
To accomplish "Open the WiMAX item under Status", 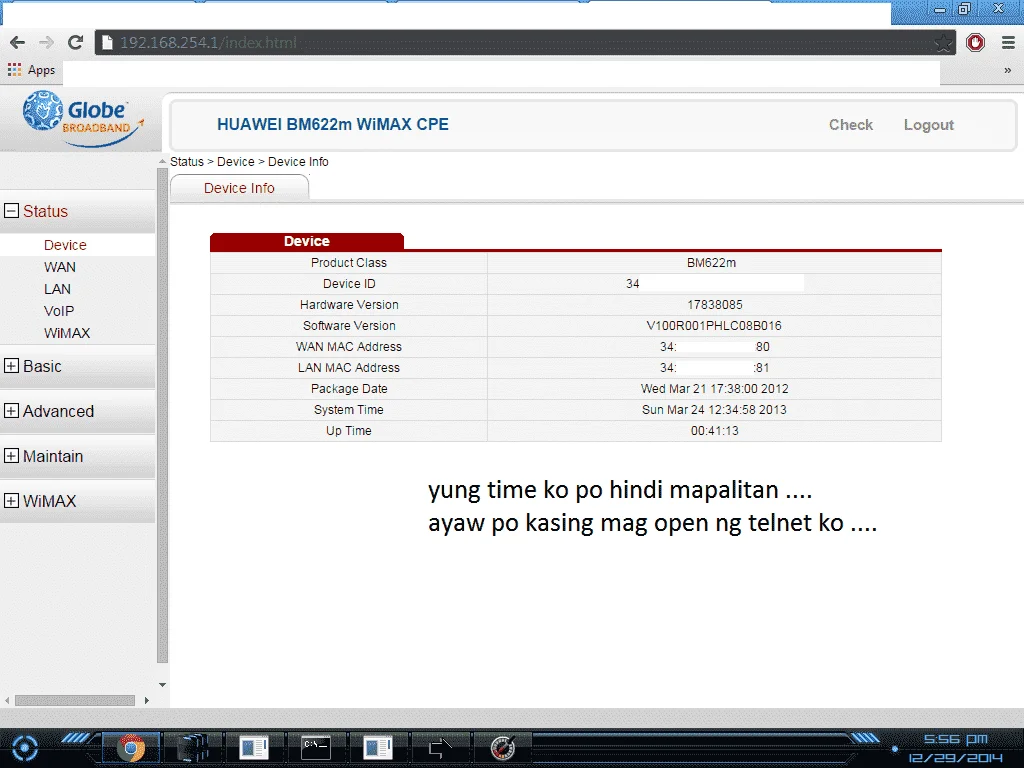I will (x=67, y=333).
